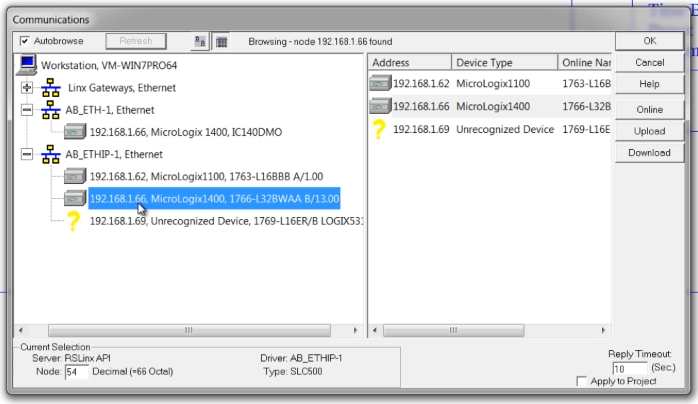
Task: Click 1769-L16E online name cell
Action: pos(586,129)
